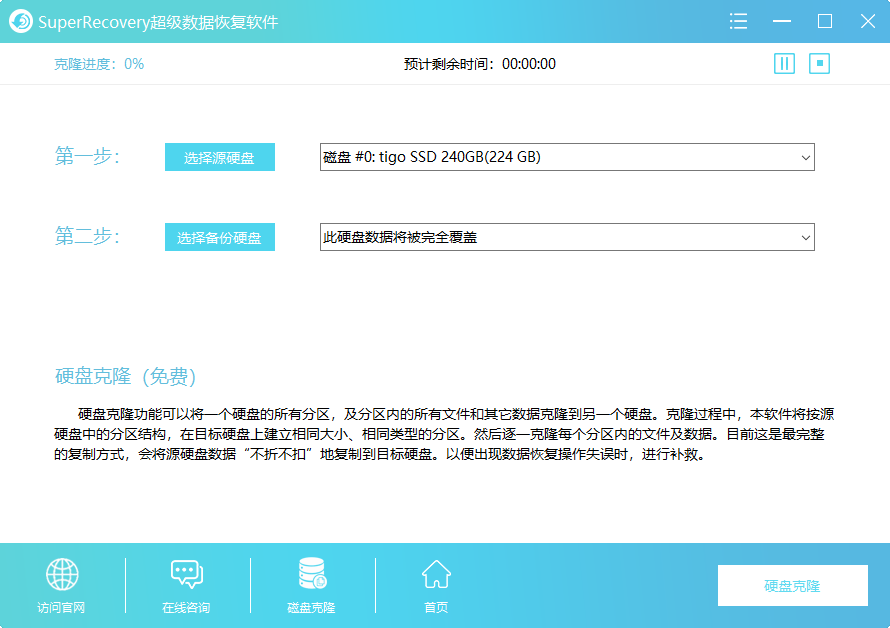Click the 克隆进度: 0% text

99,64
